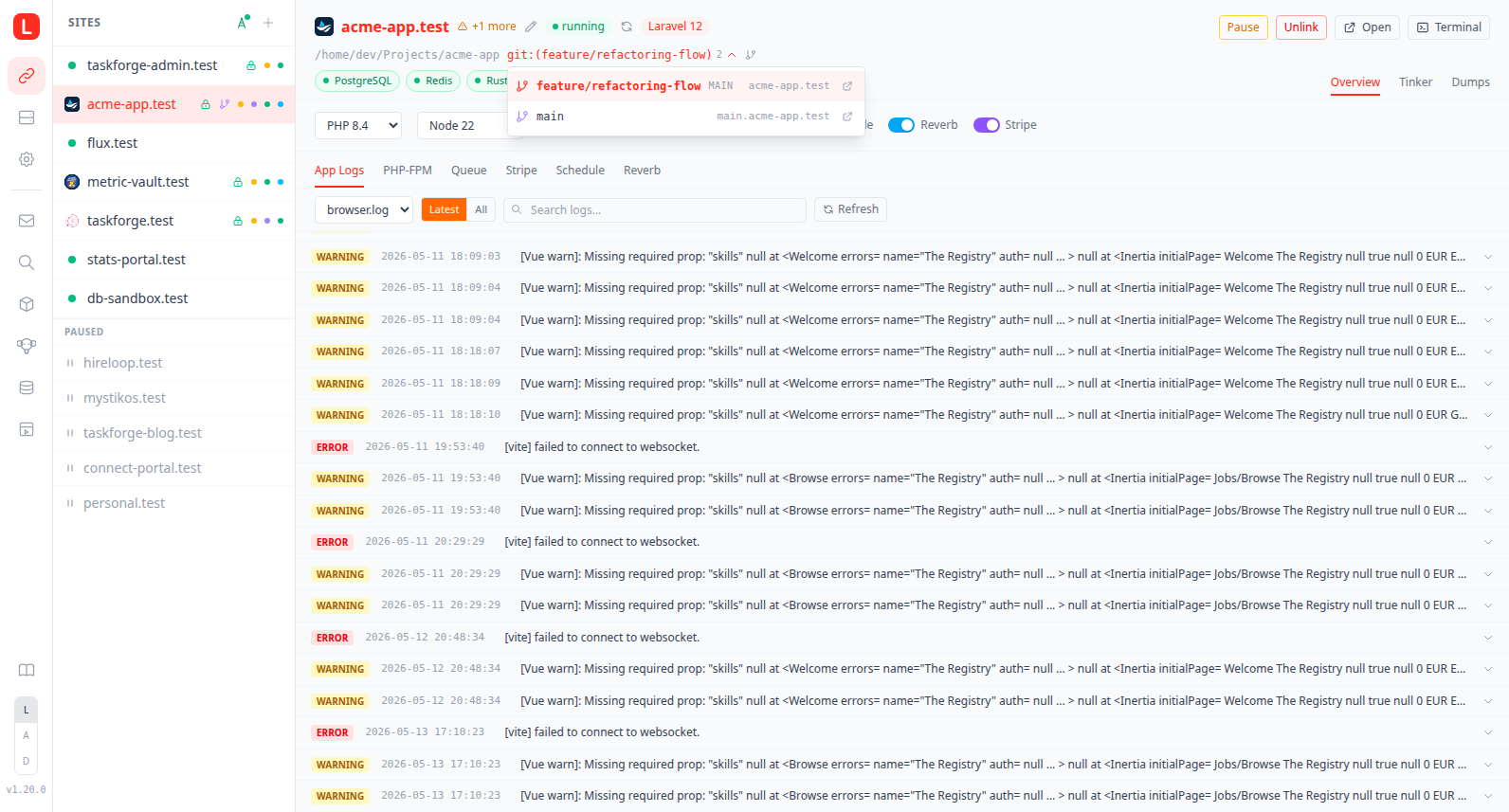Click the lock icon in taskforge.test row
Viewport: 1509px width, 812px height.
tap(238, 221)
